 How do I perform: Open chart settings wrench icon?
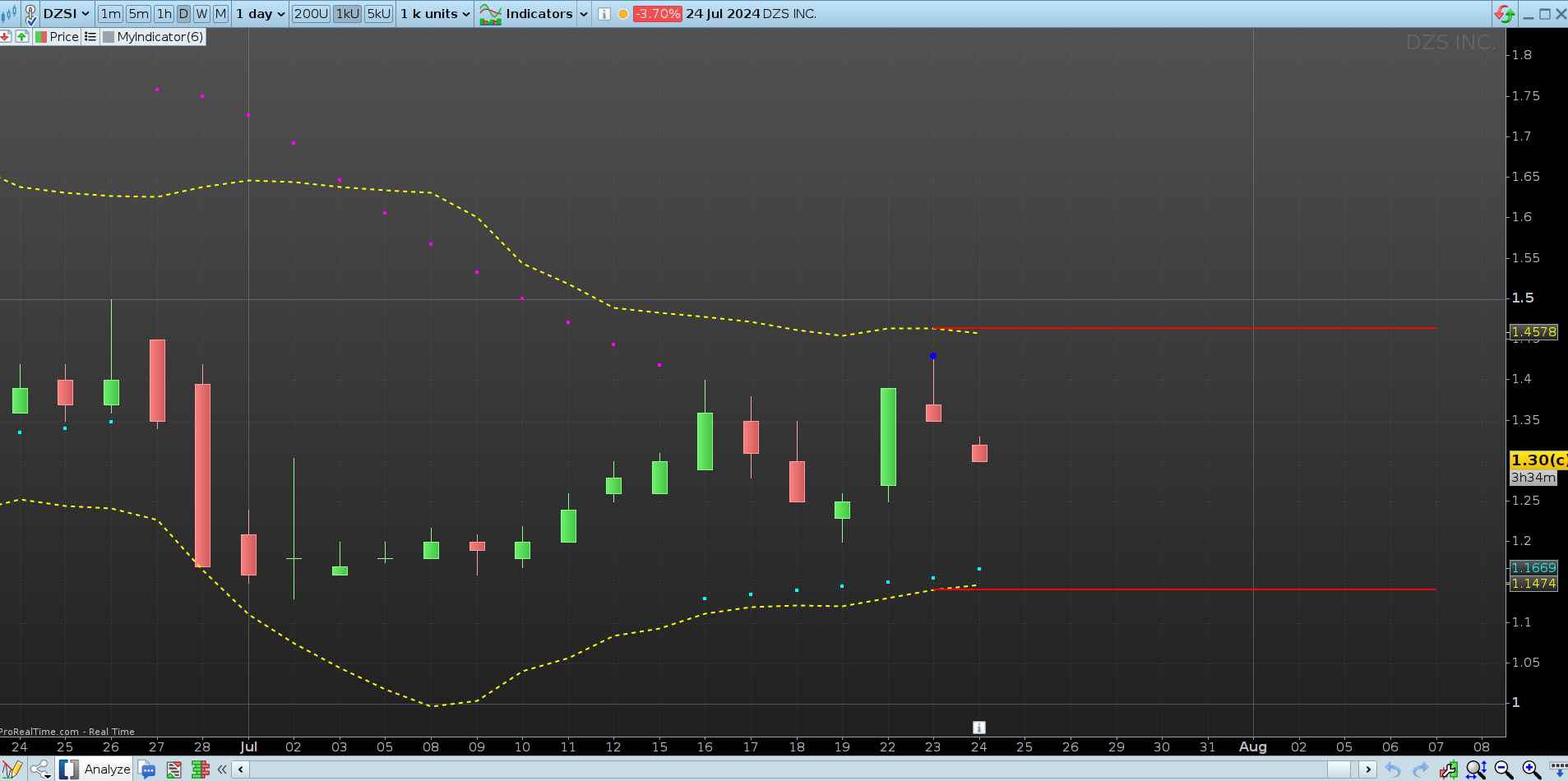coord(1449,769)
